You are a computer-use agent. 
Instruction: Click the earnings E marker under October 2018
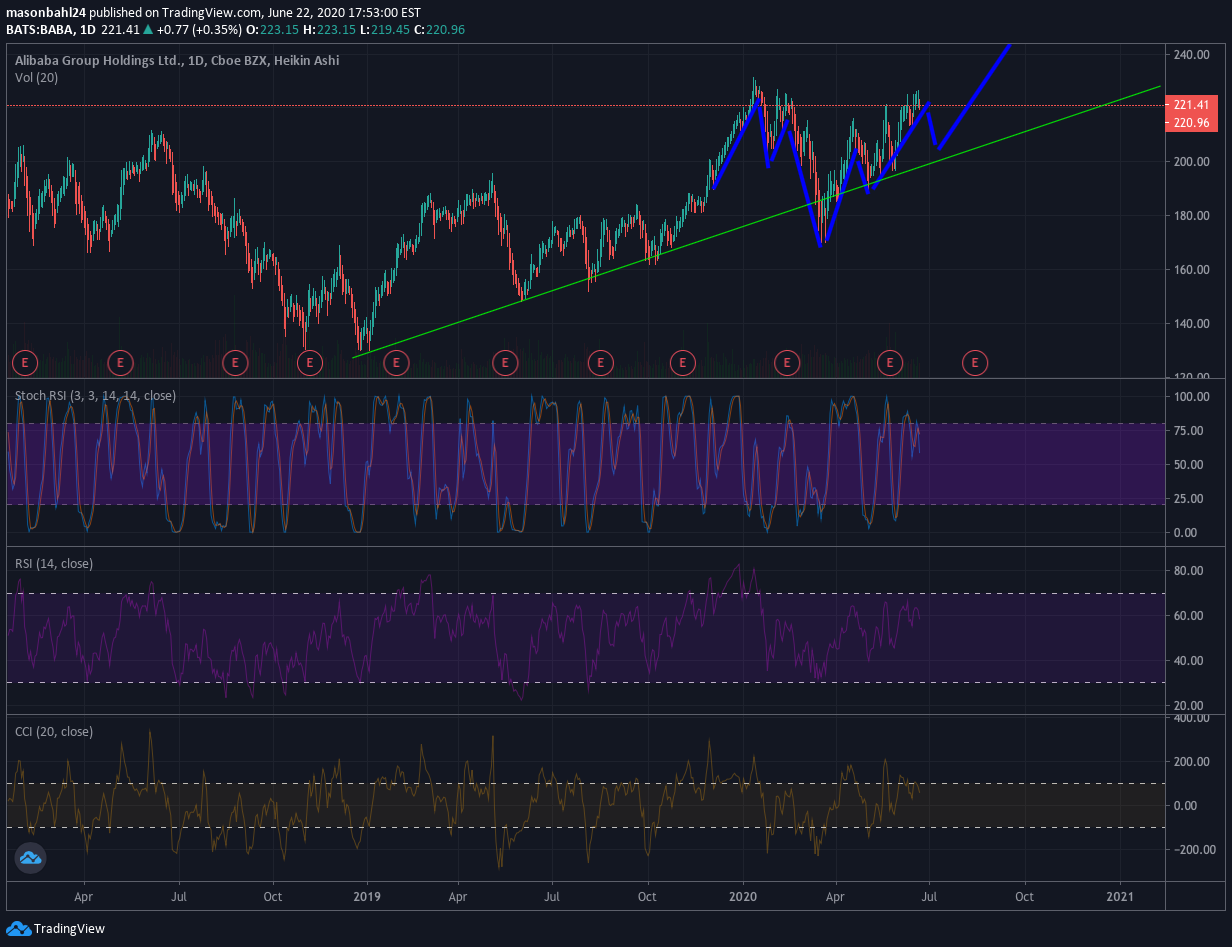click(x=310, y=362)
